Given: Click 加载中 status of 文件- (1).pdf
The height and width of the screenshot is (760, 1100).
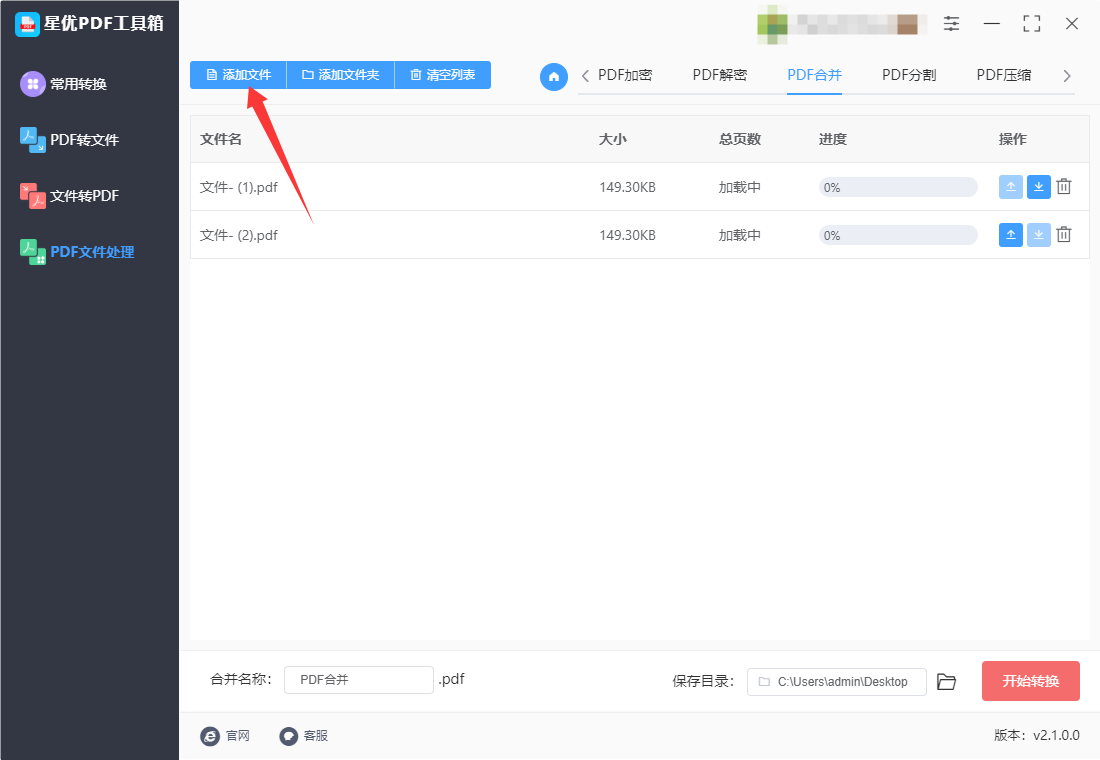Looking at the screenshot, I should pyautogui.click(x=739, y=187).
